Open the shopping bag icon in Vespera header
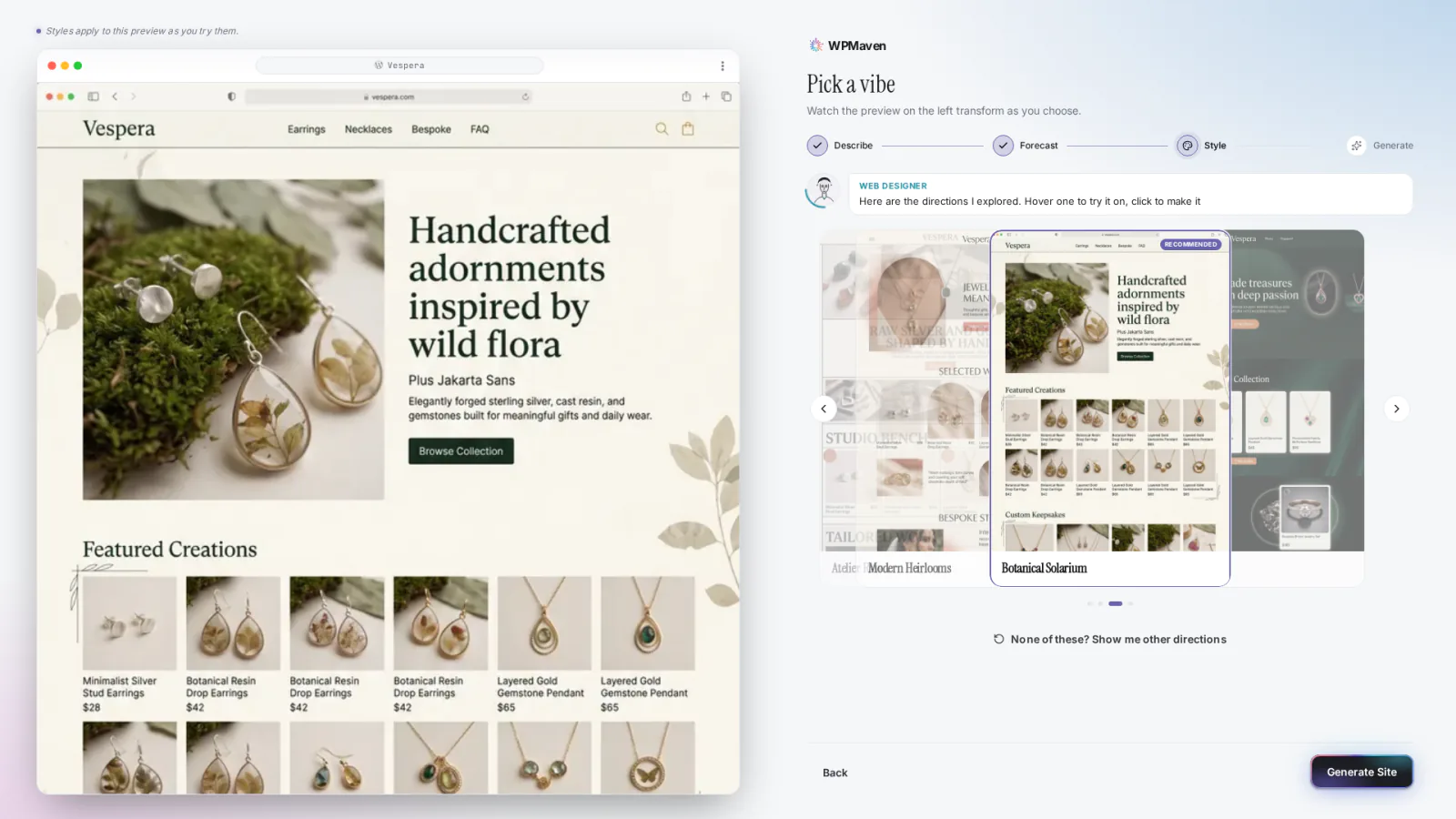The height and width of the screenshot is (819, 1456). [x=688, y=129]
